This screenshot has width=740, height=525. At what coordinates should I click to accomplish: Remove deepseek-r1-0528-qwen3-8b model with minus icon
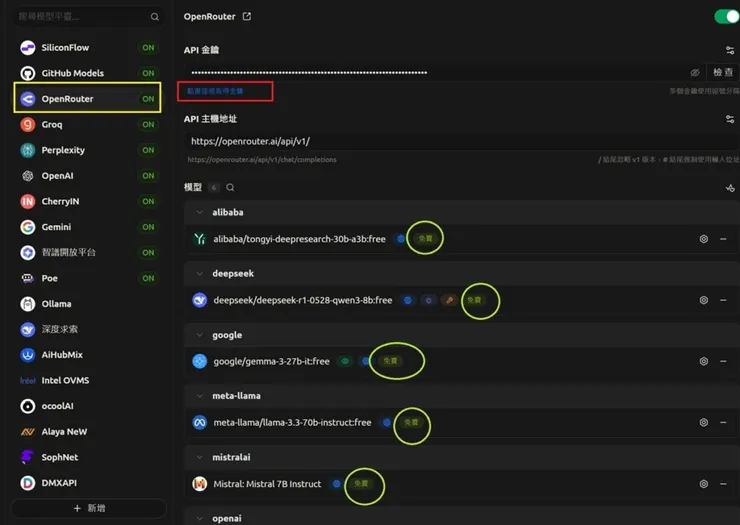(x=723, y=300)
